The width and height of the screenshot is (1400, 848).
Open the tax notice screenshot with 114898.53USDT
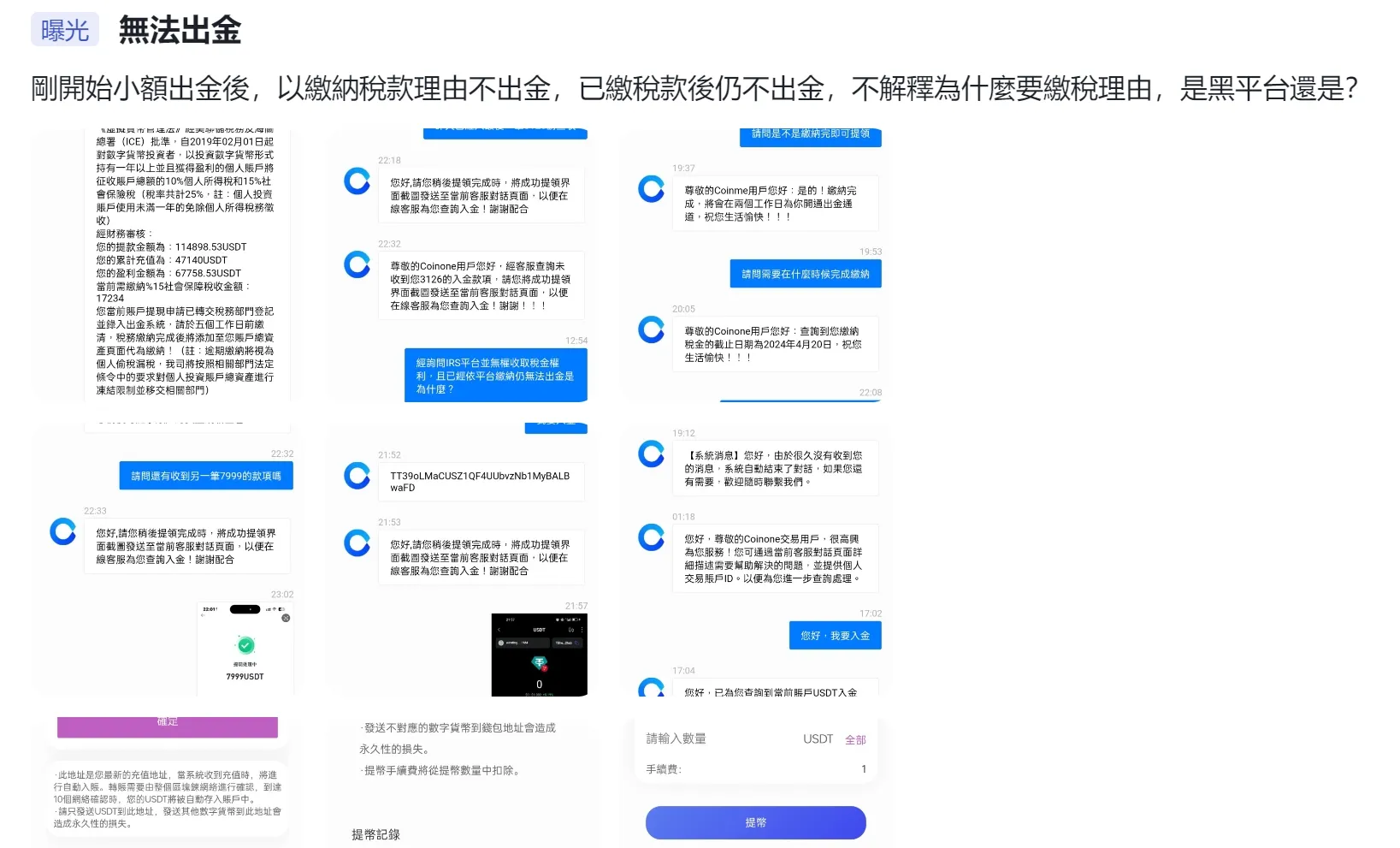pyautogui.click(x=167, y=265)
